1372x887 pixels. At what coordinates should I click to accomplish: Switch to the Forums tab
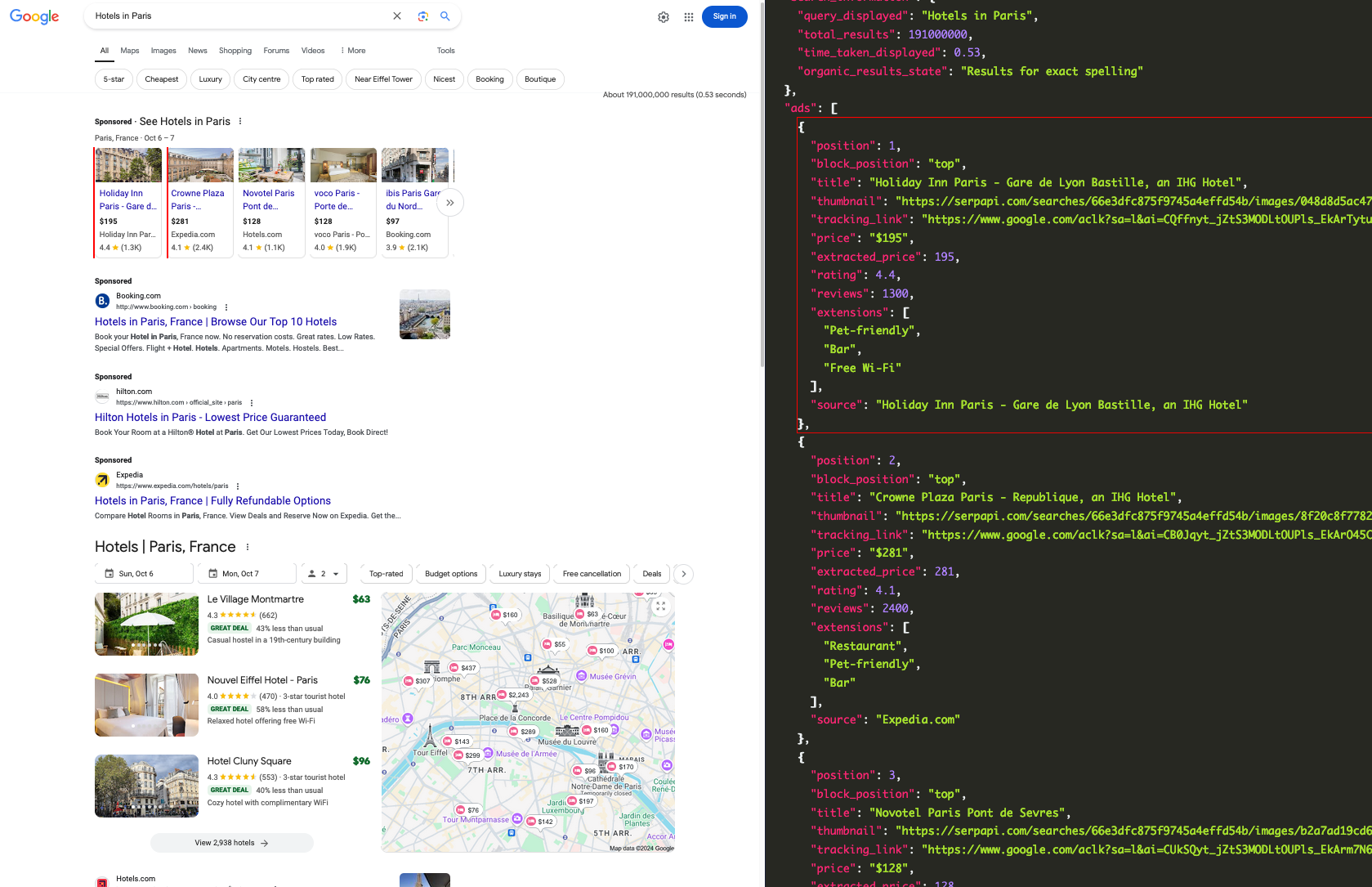point(276,51)
